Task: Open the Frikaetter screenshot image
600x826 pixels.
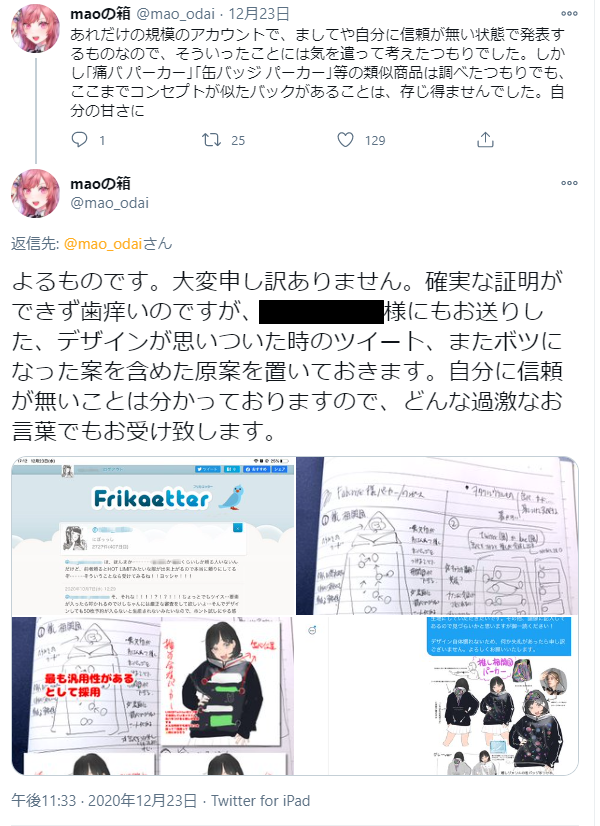Action: (153, 536)
